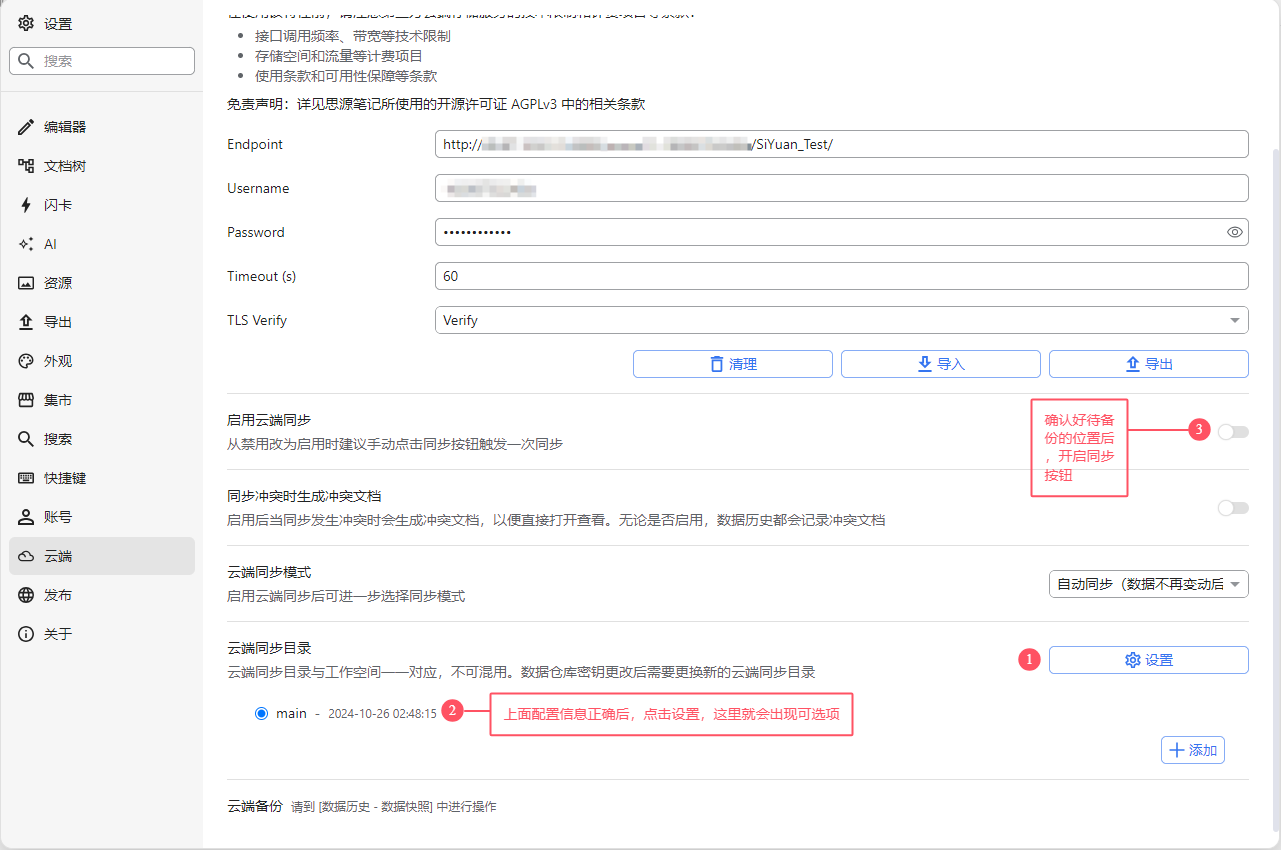Toggle 同步冲突时生成冲突文档 switch
Image resolution: width=1281 pixels, height=850 pixels.
[x=1233, y=508]
